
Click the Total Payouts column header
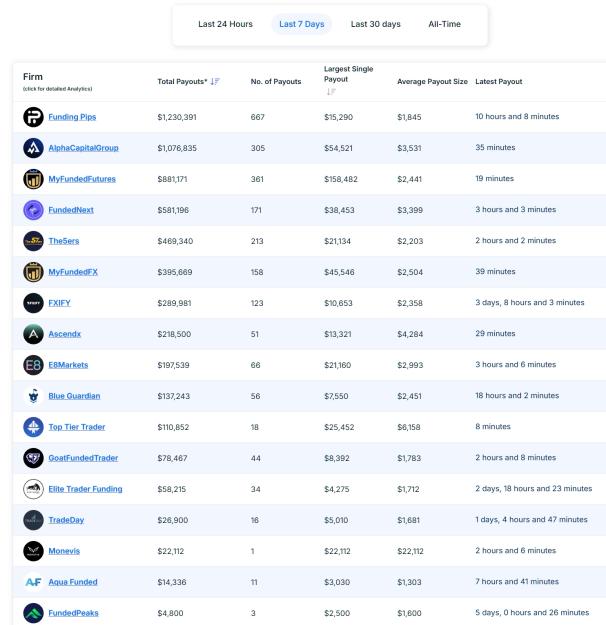(182, 81)
